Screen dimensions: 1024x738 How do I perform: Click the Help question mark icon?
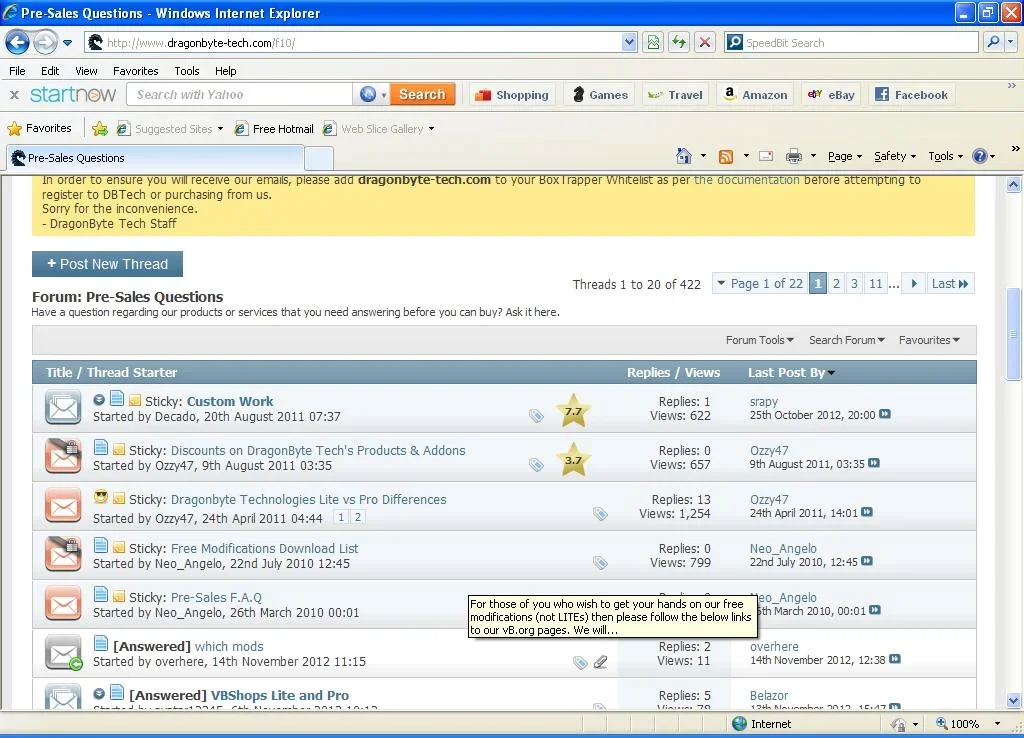point(980,156)
